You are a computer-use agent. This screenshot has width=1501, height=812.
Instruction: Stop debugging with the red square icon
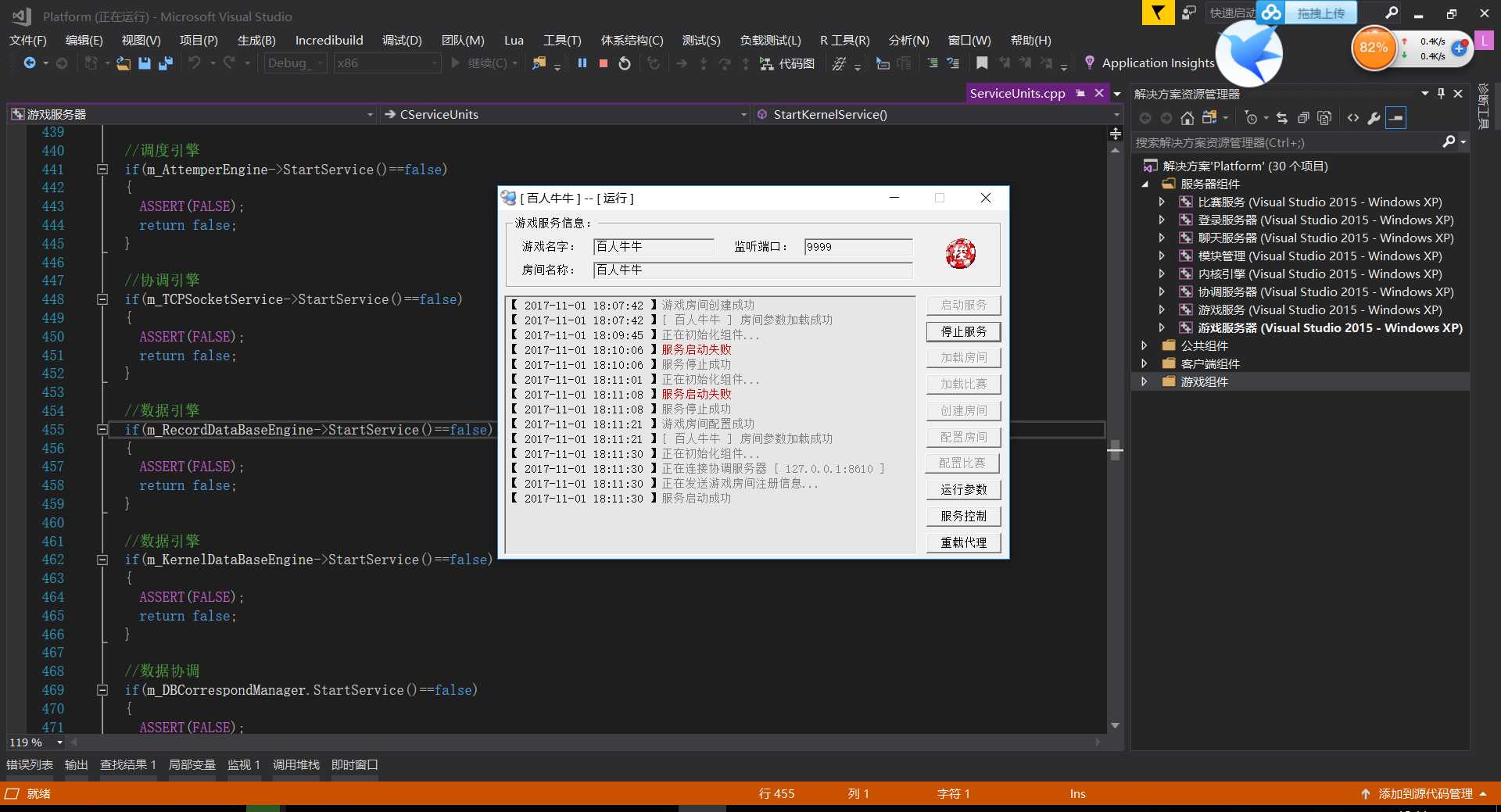(x=604, y=63)
